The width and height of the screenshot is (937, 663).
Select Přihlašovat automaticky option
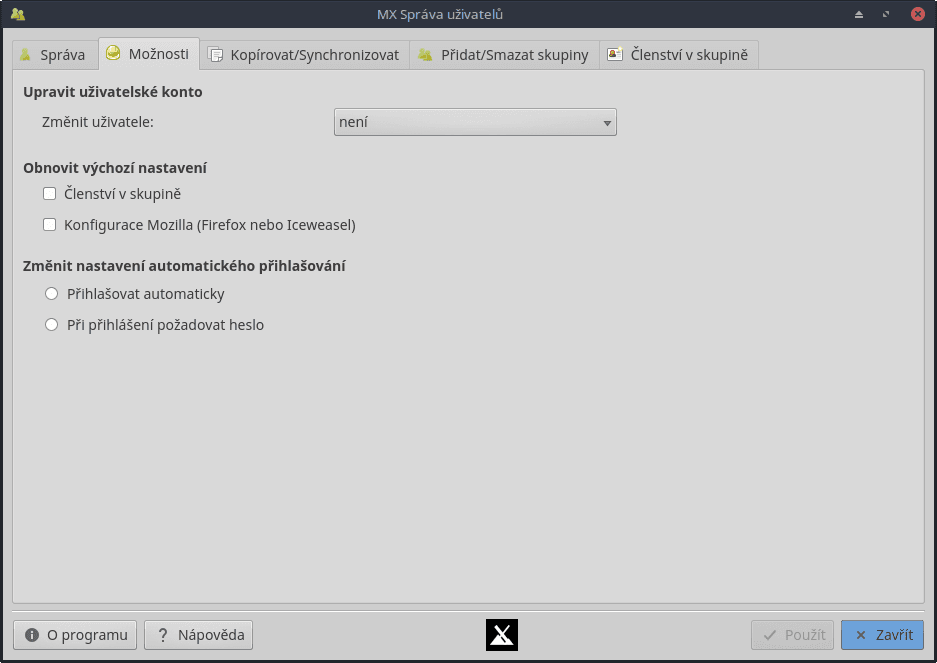51,293
